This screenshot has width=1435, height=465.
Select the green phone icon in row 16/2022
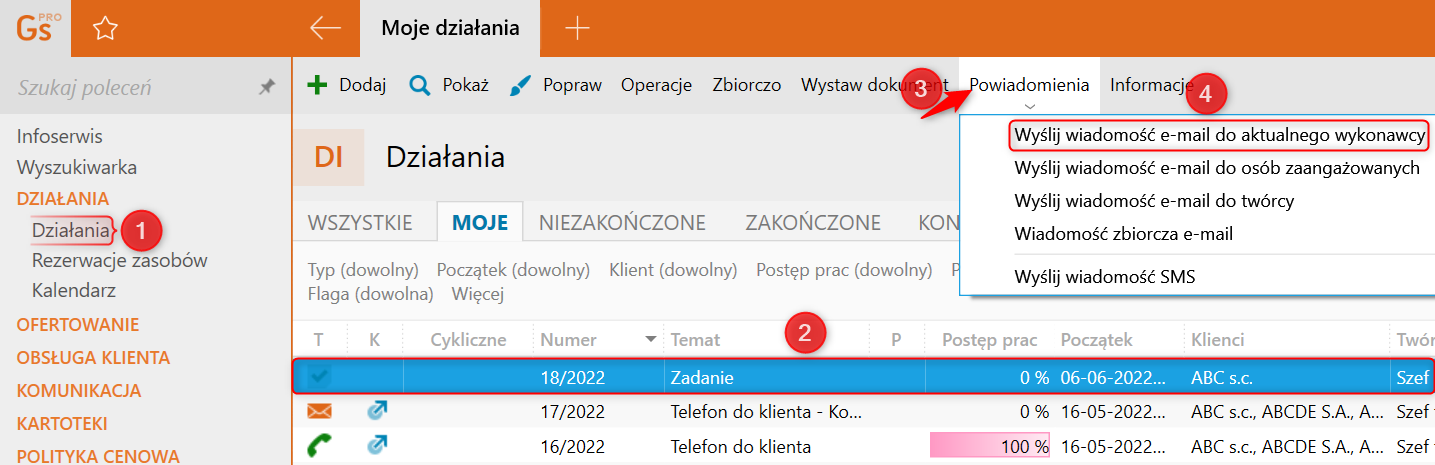pyautogui.click(x=319, y=445)
